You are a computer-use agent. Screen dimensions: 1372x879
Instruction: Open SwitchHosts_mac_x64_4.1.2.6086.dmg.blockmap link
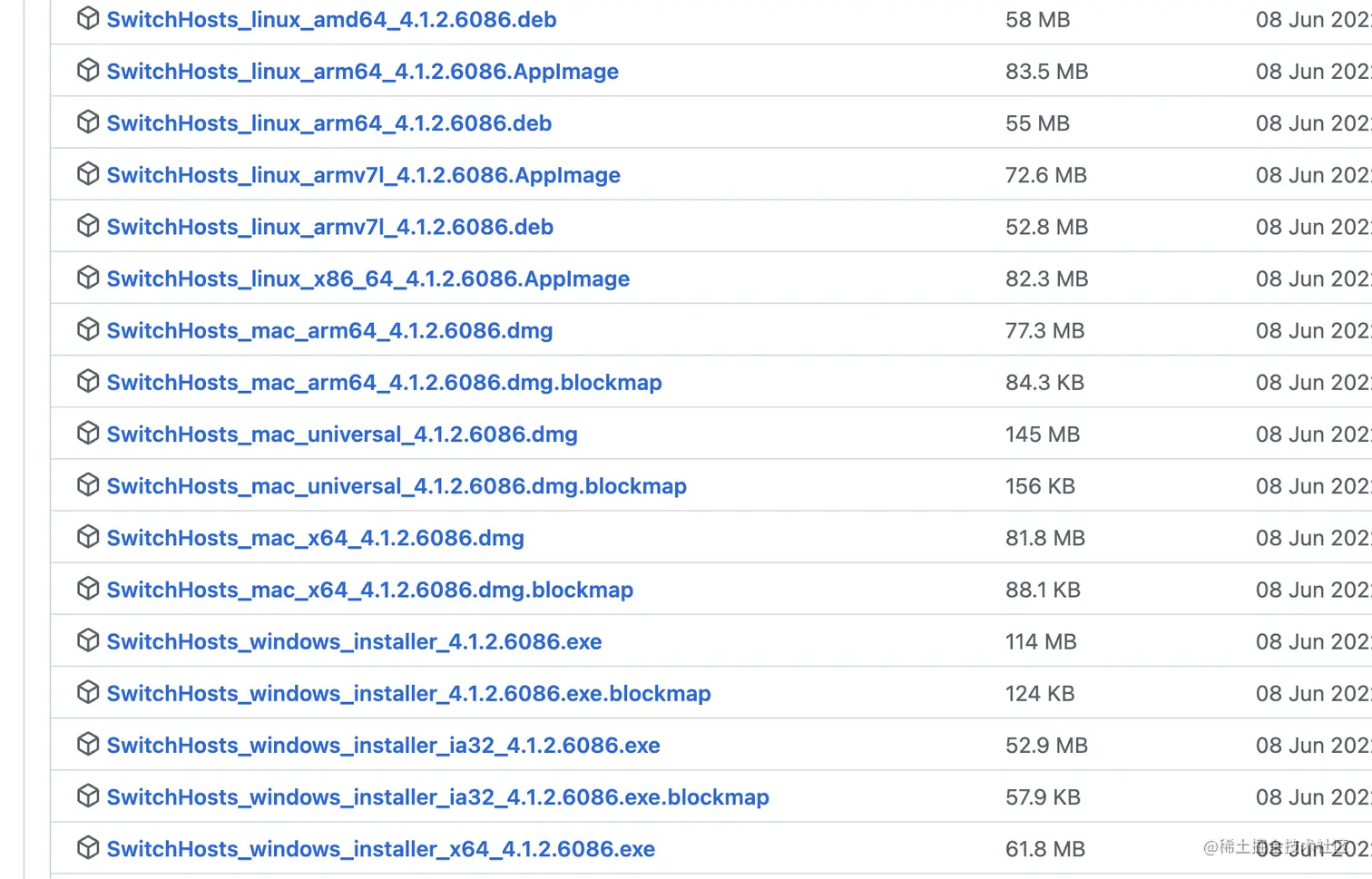369,589
